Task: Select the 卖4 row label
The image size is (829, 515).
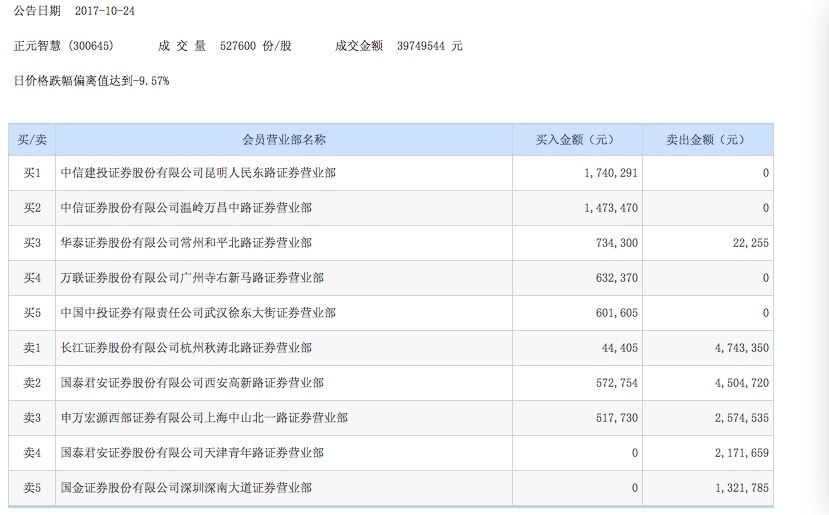Action: point(32,452)
